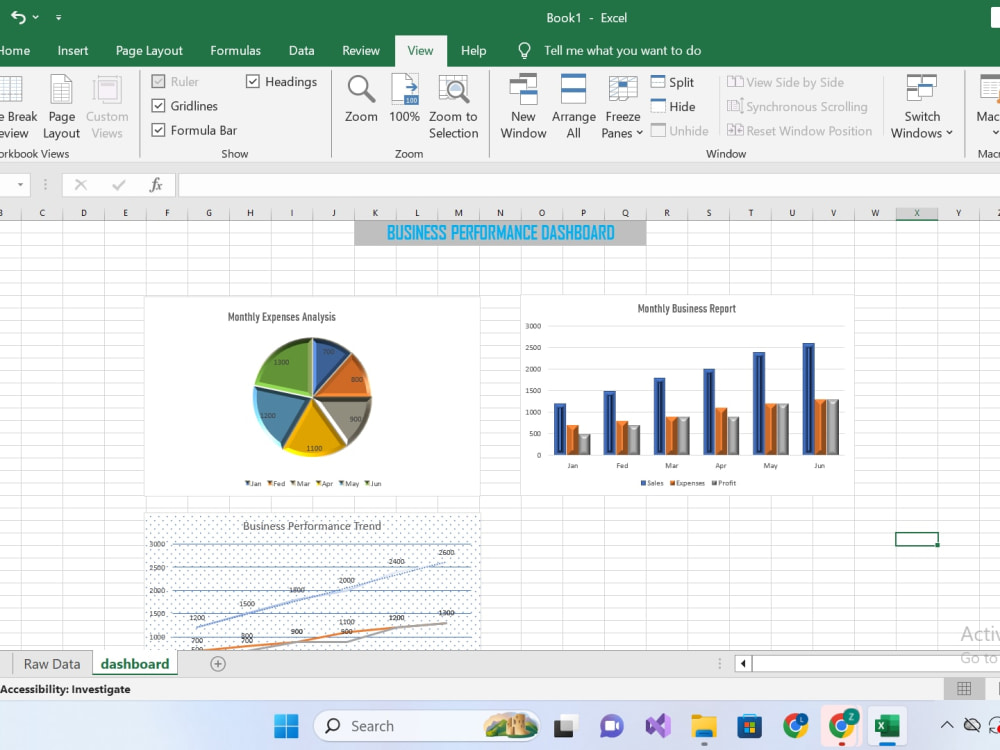
Task: Click the horizontal scrollbar left arrow
Action: tap(743, 664)
